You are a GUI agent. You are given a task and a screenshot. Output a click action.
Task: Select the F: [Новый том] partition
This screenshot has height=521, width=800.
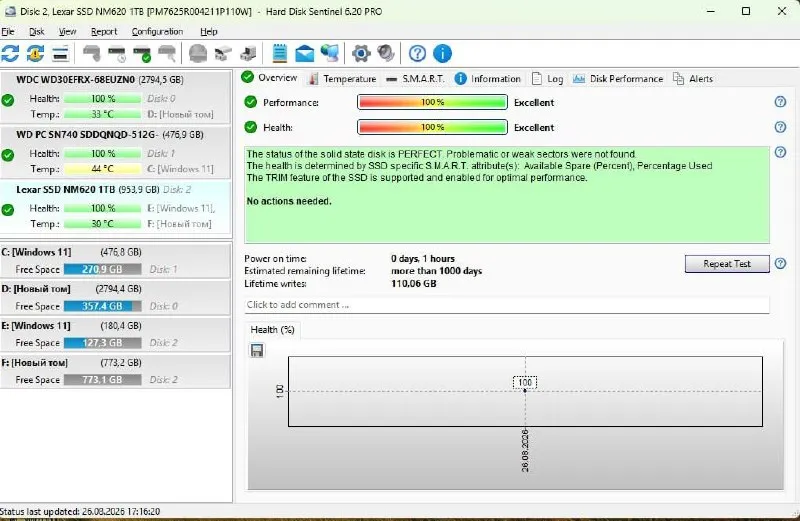coord(115,371)
